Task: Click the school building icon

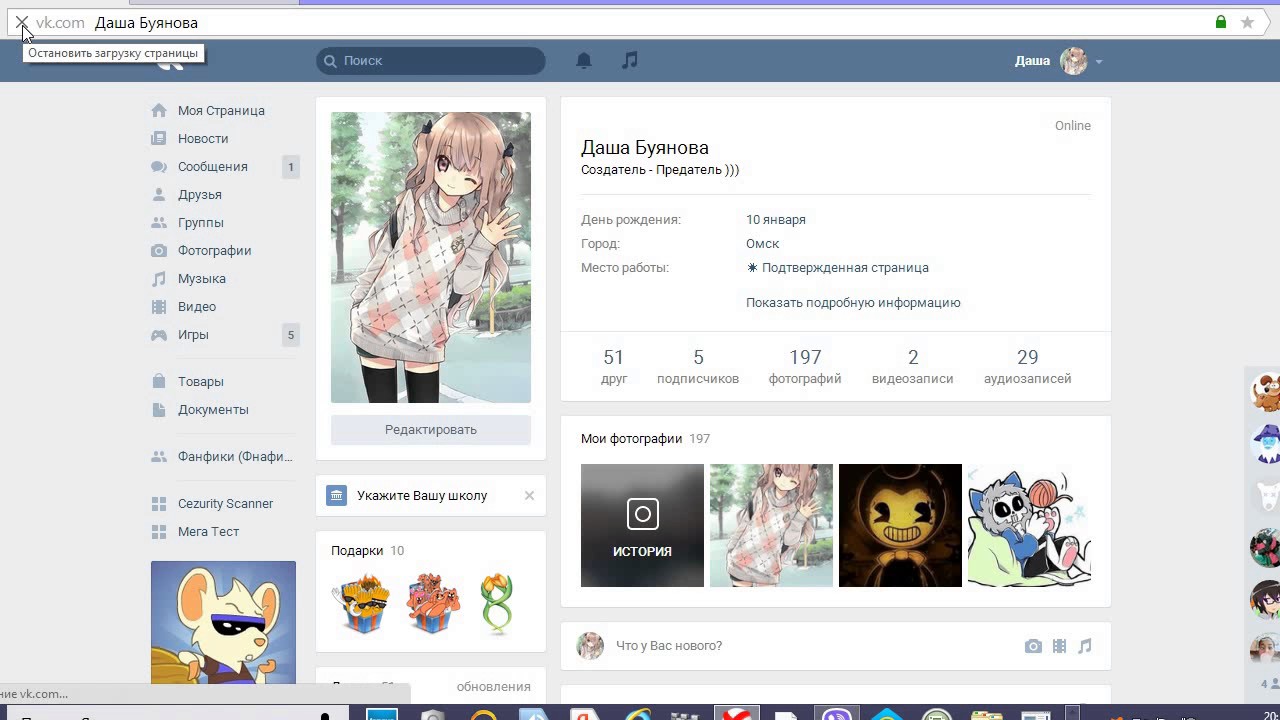Action: tap(337, 495)
